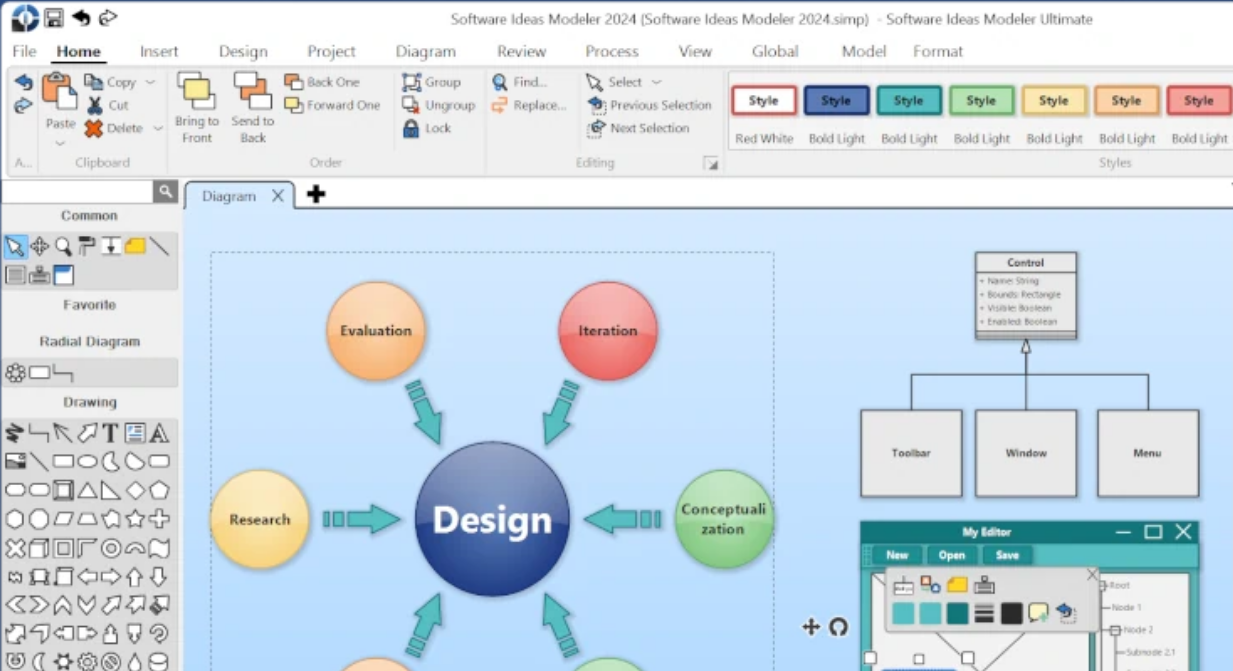Select the yellow Note tool

(x=135, y=246)
